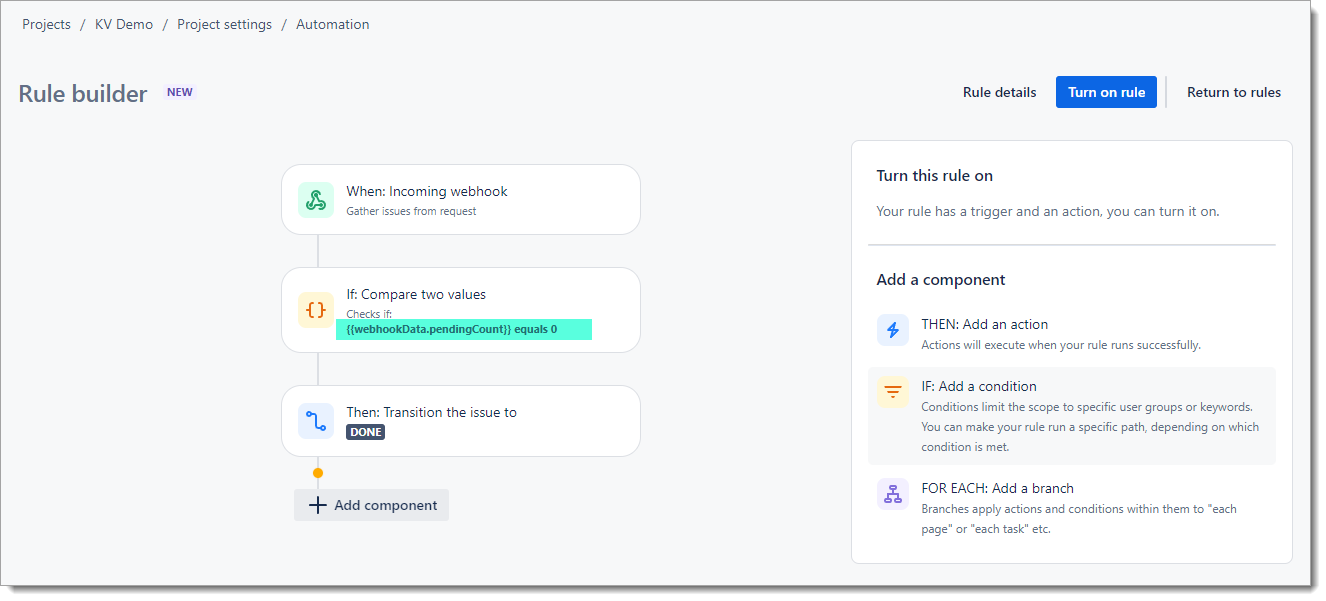The width and height of the screenshot is (1326, 601).
Task: Select FOR EACH: Add a branch
Action: coord(997,488)
